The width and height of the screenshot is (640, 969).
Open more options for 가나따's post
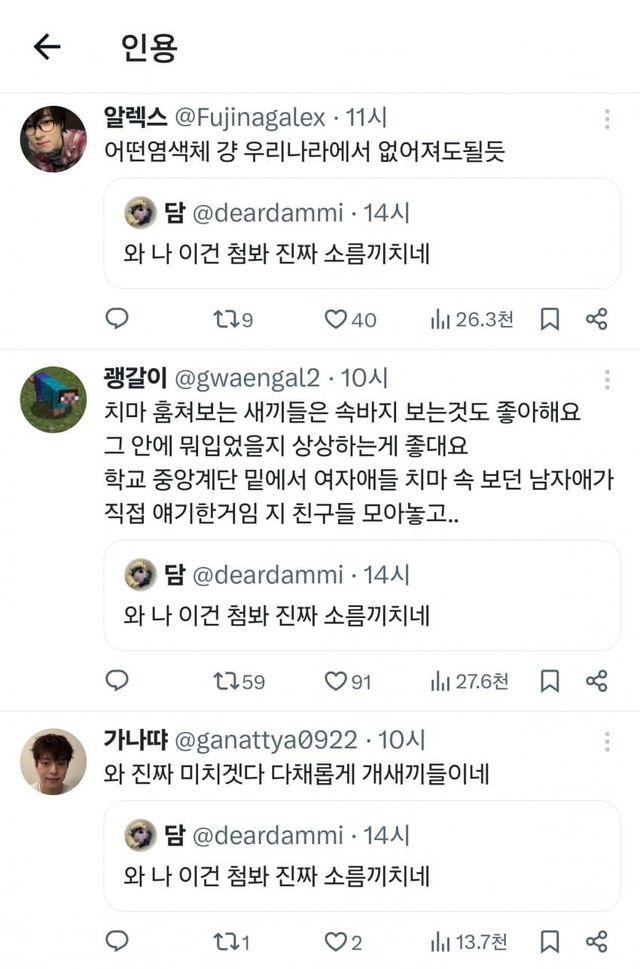coord(607,741)
